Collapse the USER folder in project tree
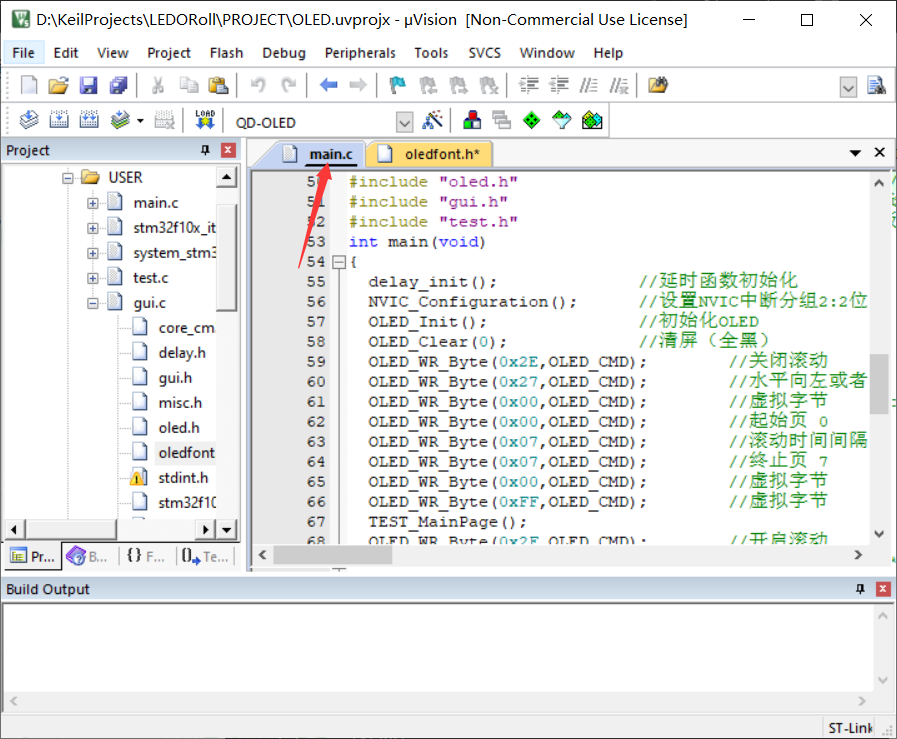This screenshot has width=897, height=739. (x=68, y=178)
